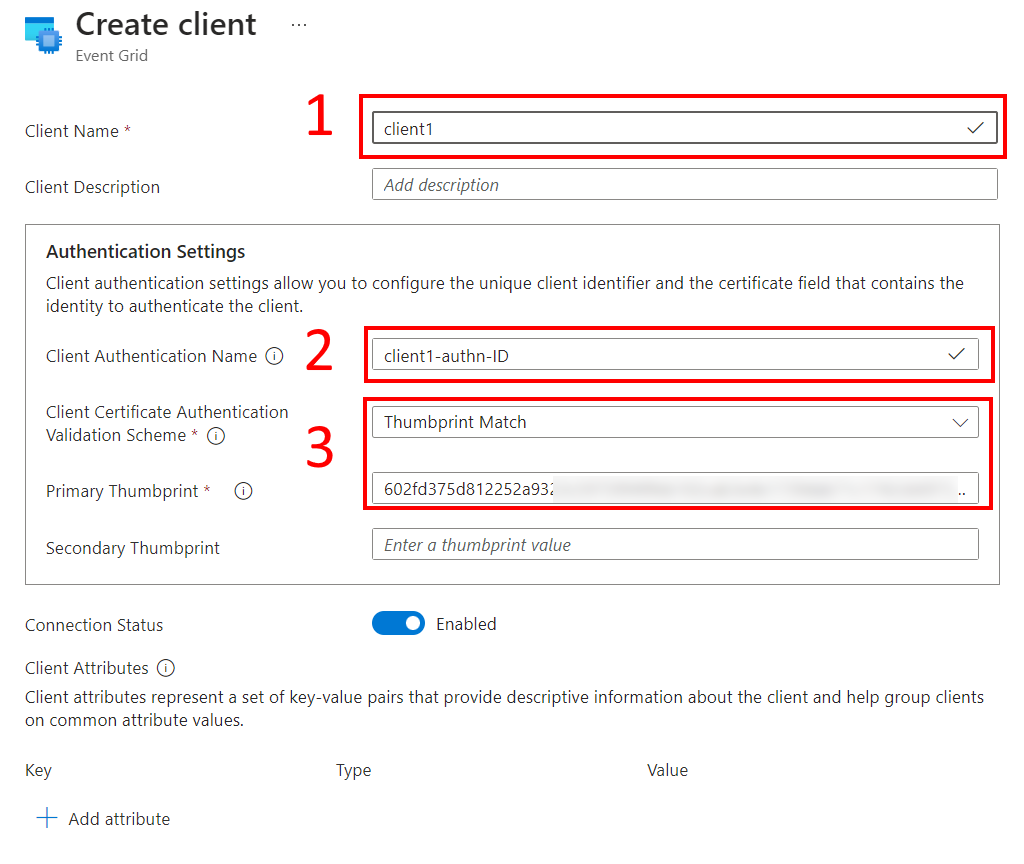This screenshot has height=864, width=1024.
Task: Click validation checkmark in Client Name field
Action: click(x=975, y=128)
